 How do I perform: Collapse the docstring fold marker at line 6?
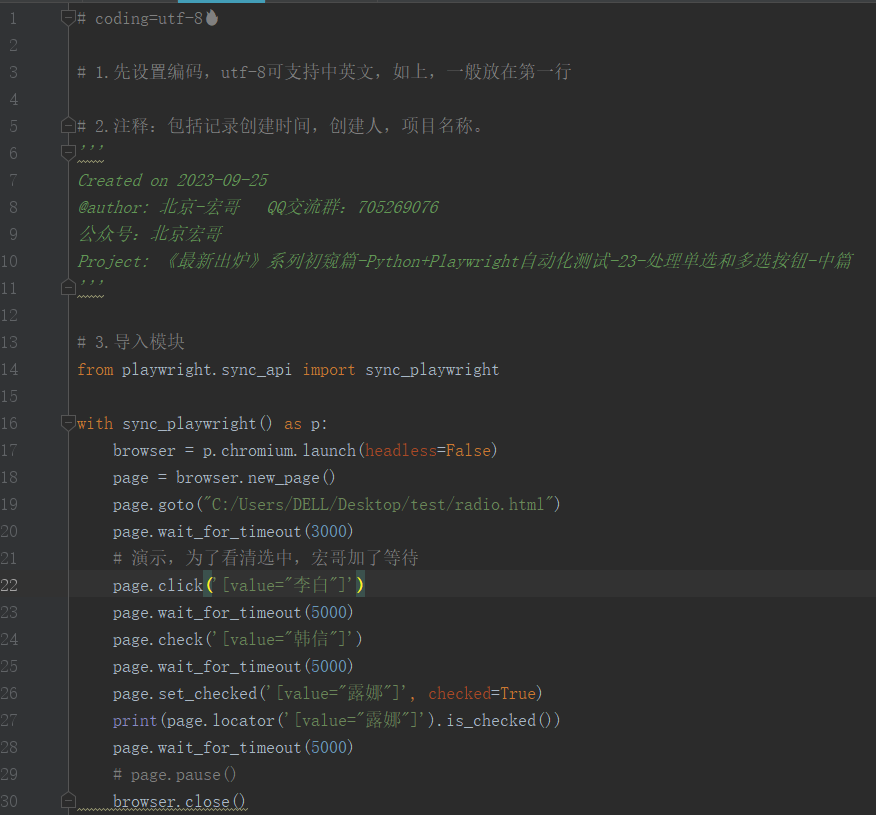pos(68,152)
